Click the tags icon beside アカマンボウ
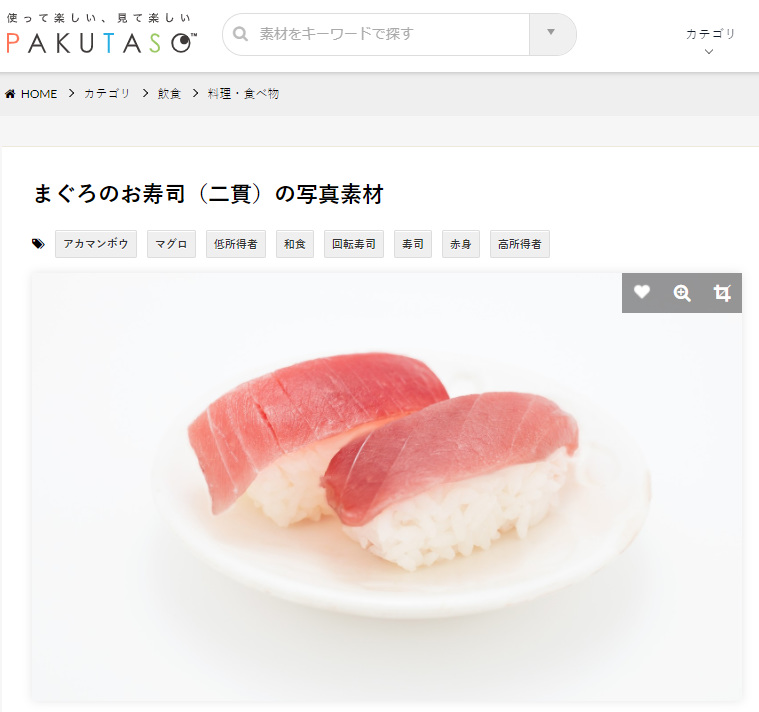 tap(38, 243)
